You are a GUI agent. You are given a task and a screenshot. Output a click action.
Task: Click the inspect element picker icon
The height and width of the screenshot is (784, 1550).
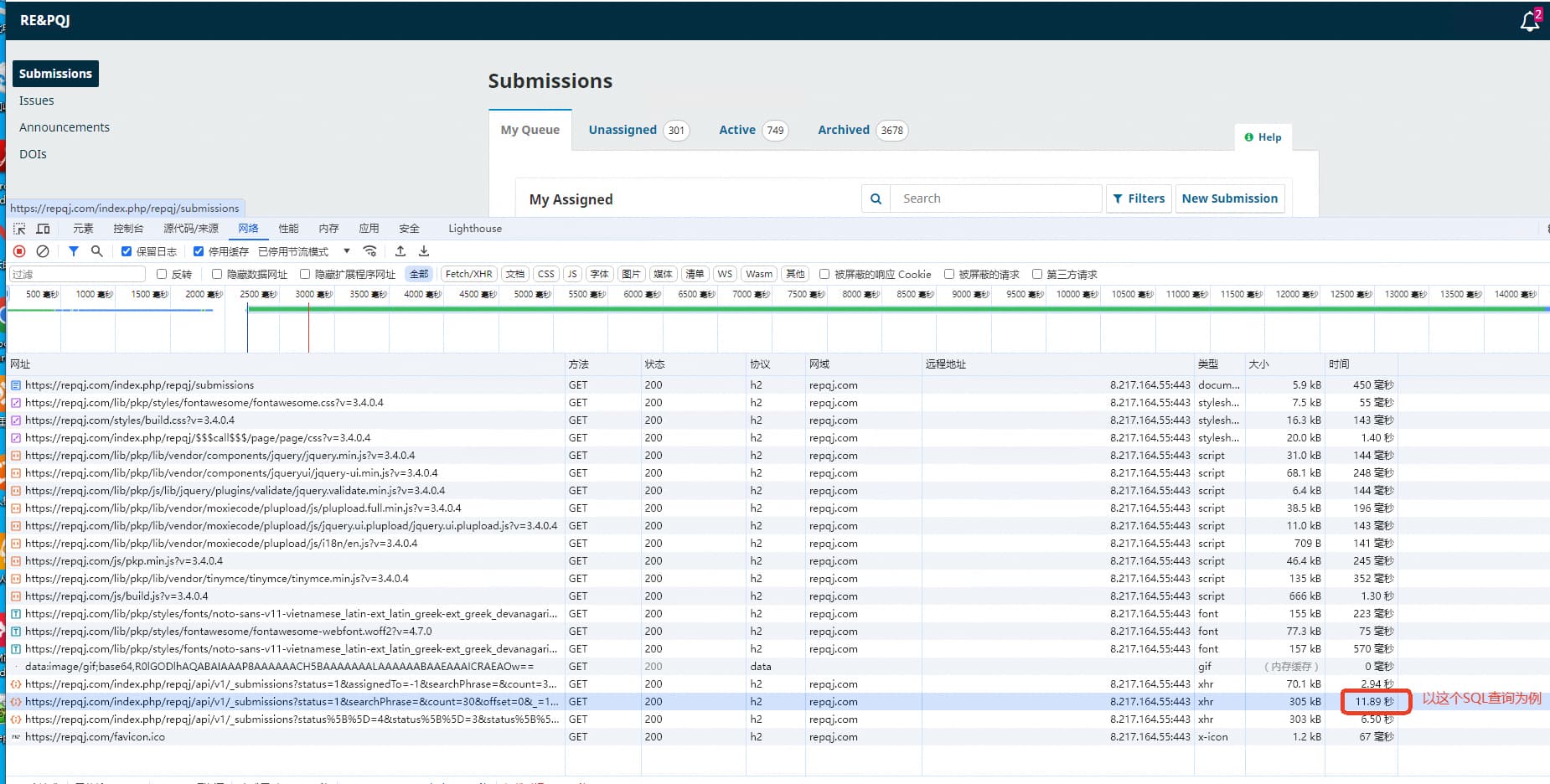coord(19,229)
